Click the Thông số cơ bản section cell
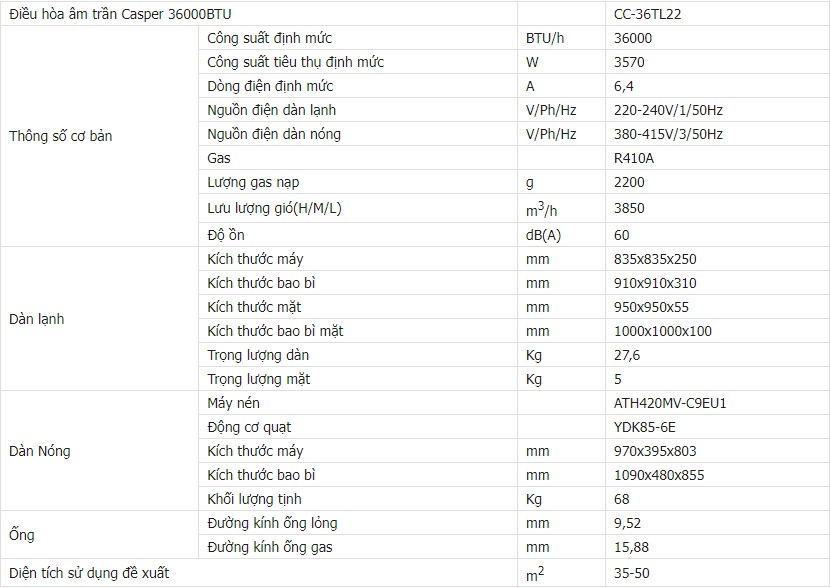This screenshot has width=830, height=588. (x=60, y=136)
